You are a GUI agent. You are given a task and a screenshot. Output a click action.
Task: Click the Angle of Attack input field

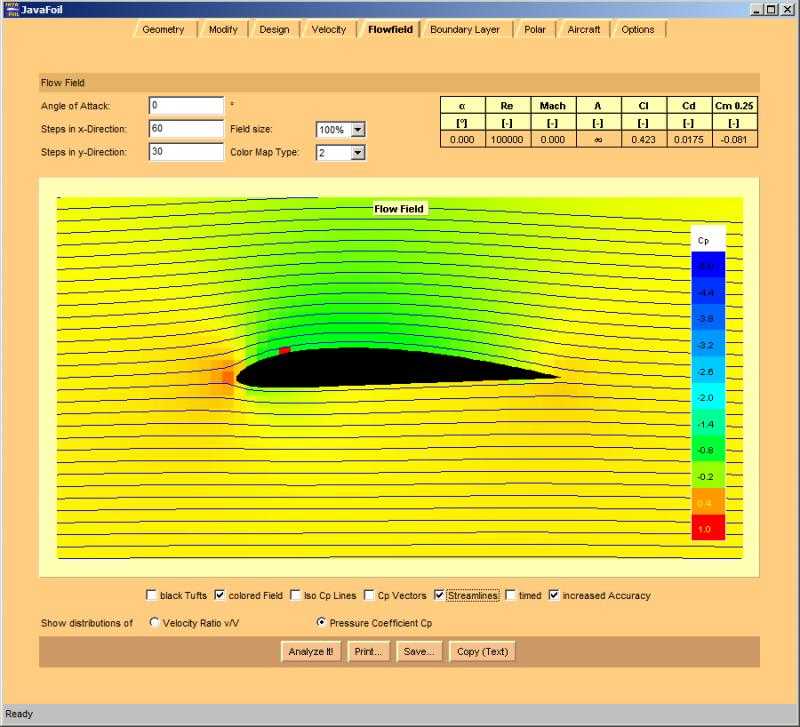pos(186,105)
